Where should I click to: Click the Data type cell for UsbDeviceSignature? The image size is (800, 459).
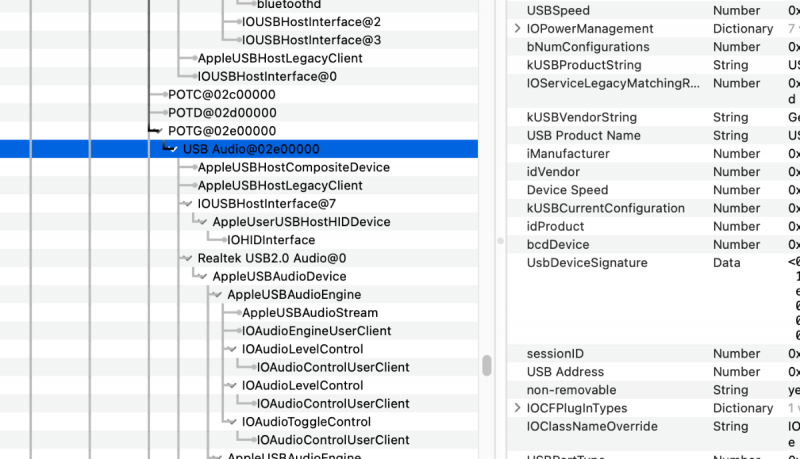pyautogui.click(x=727, y=263)
